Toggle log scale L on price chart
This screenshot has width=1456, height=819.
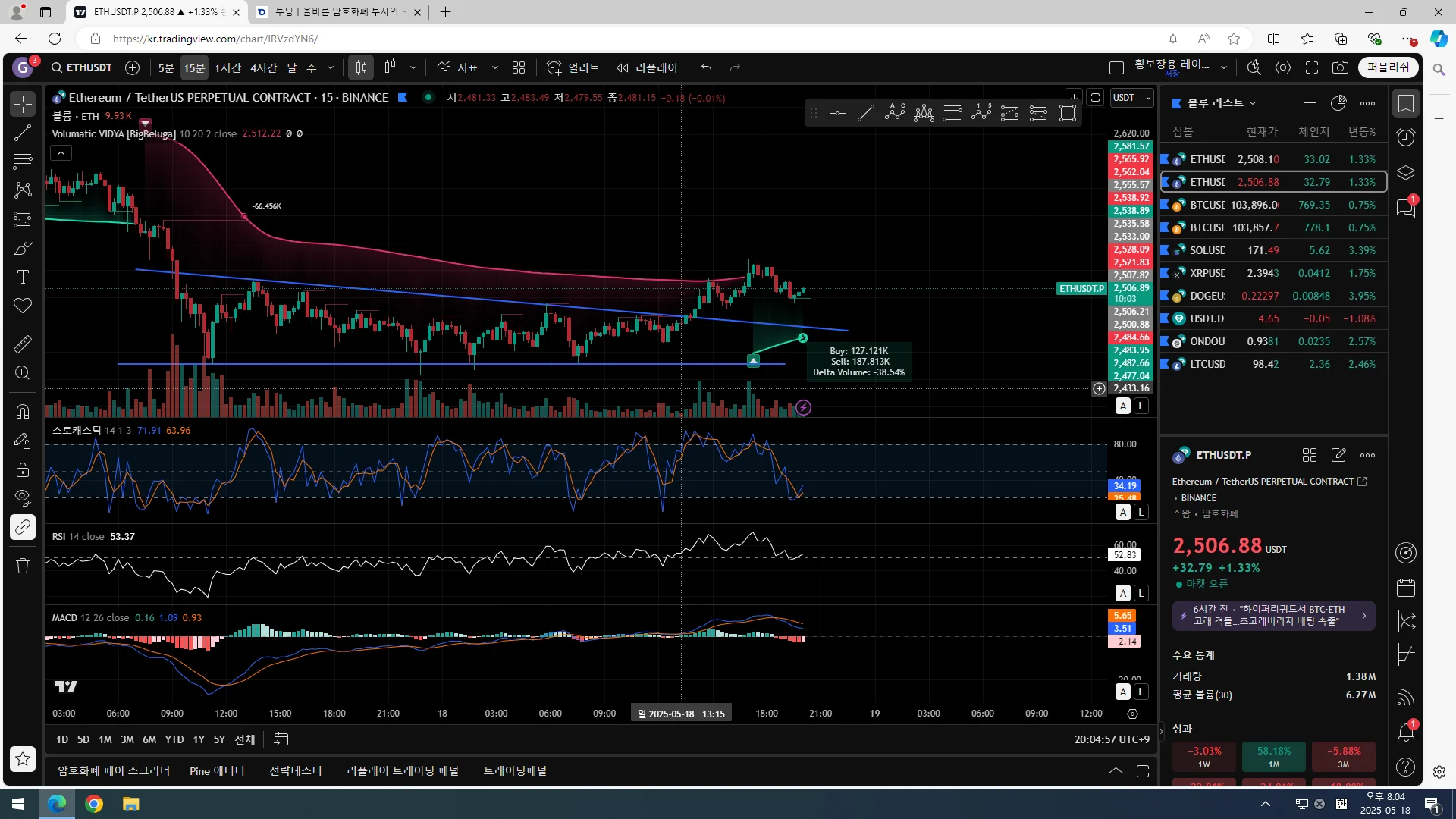1141,406
